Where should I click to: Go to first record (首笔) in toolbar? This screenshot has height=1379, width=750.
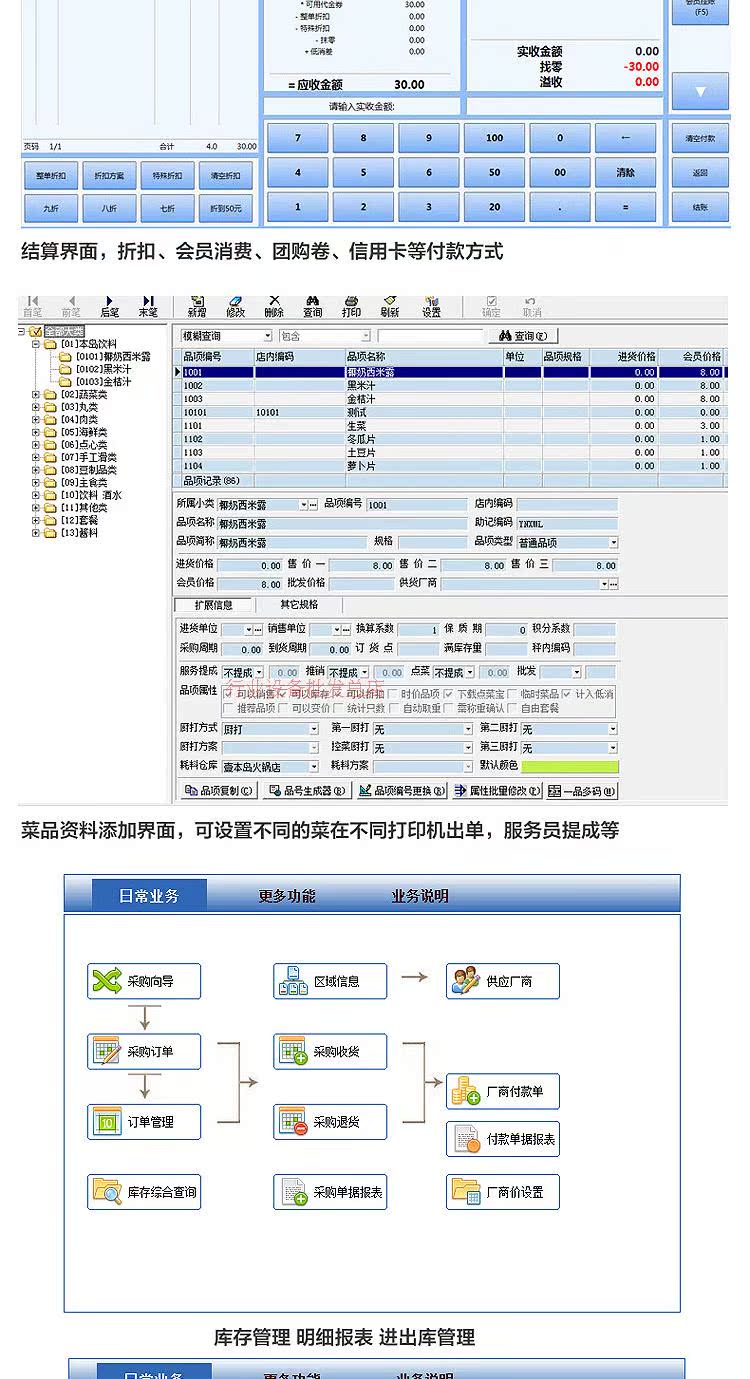click(33, 306)
